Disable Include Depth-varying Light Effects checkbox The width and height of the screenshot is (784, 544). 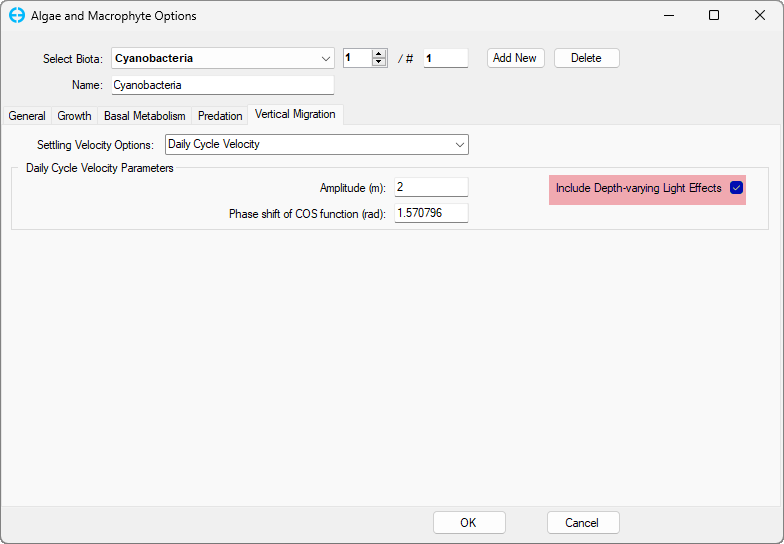click(x=737, y=188)
